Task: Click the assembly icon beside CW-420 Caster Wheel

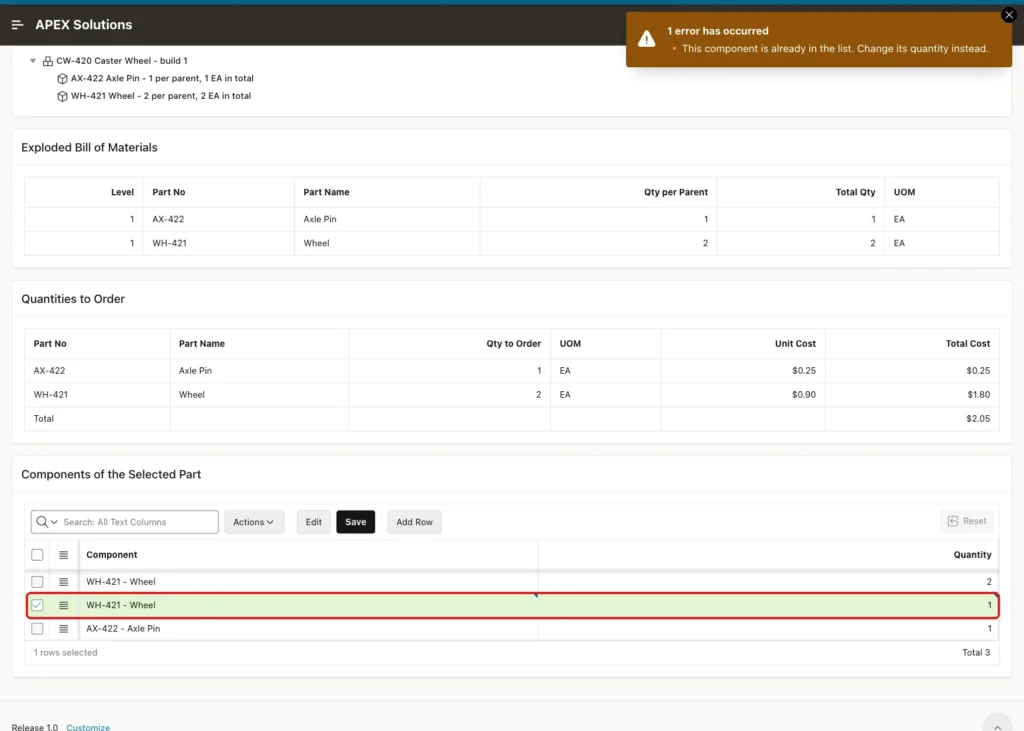Action: tap(48, 61)
